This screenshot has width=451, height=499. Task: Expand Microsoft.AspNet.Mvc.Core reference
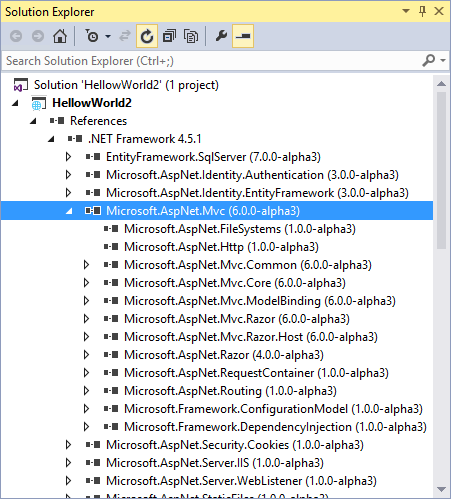(x=86, y=283)
